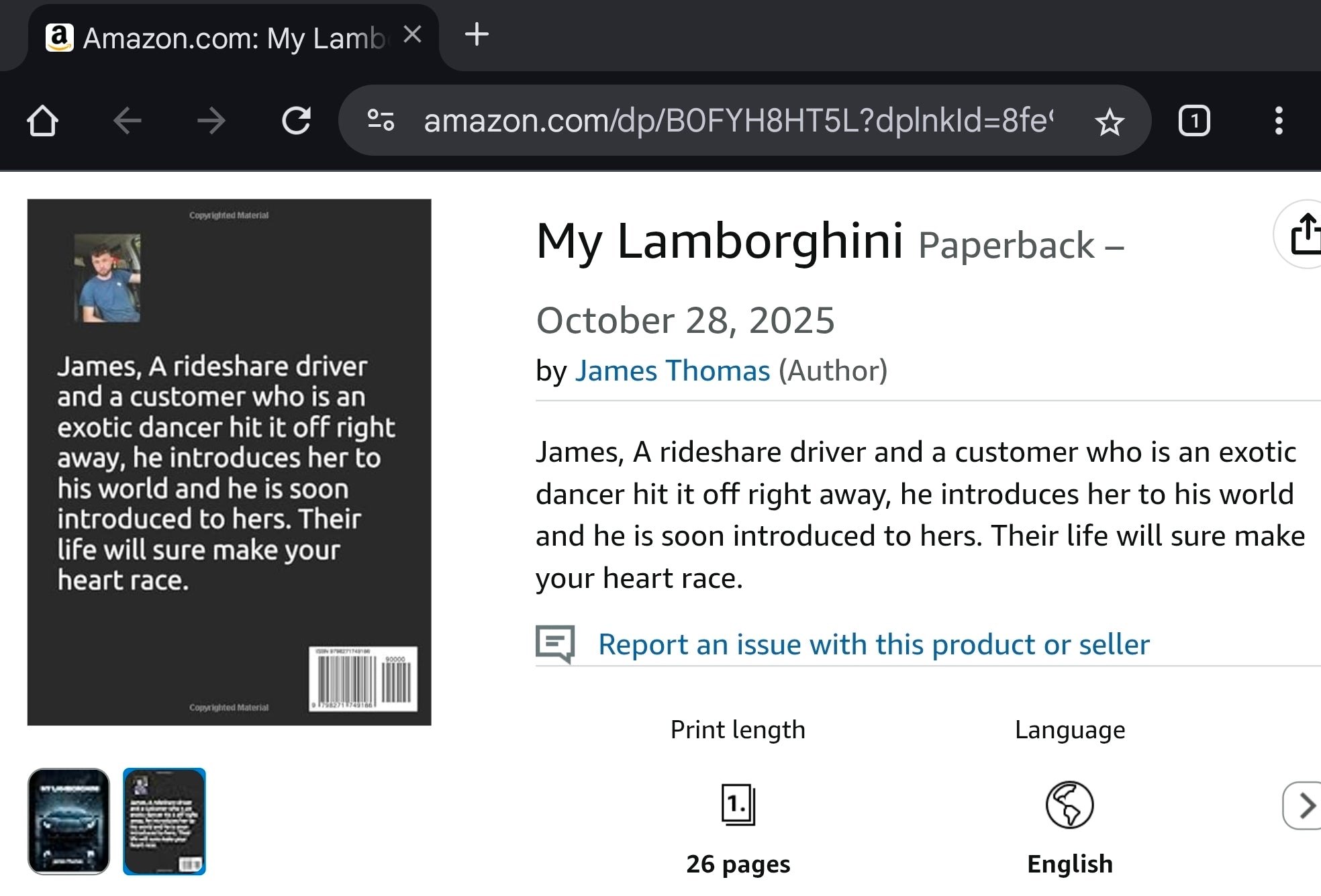1321x896 pixels.
Task: Click Report an issue with this product
Action: (x=873, y=644)
